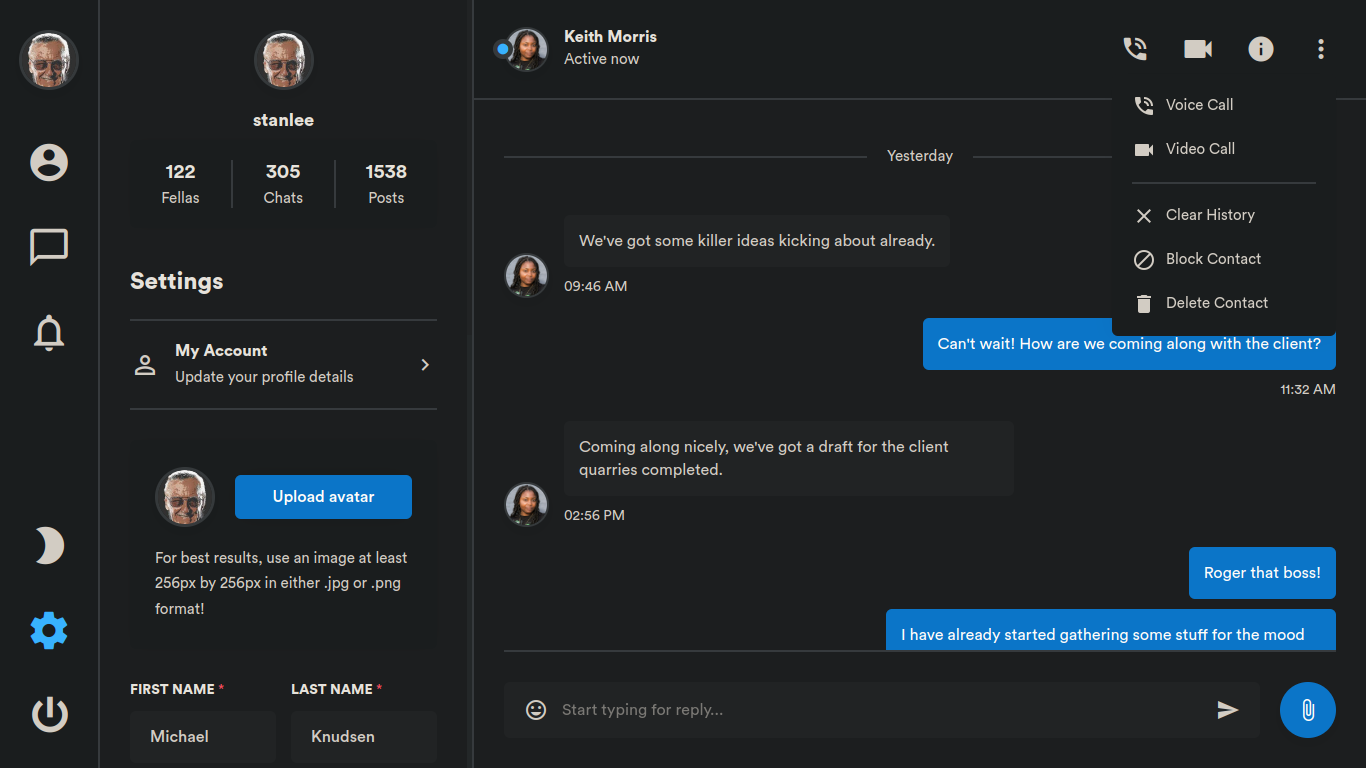Click the Upload avatar button
The width and height of the screenshot is (1366, 768).
coord(323,497)
